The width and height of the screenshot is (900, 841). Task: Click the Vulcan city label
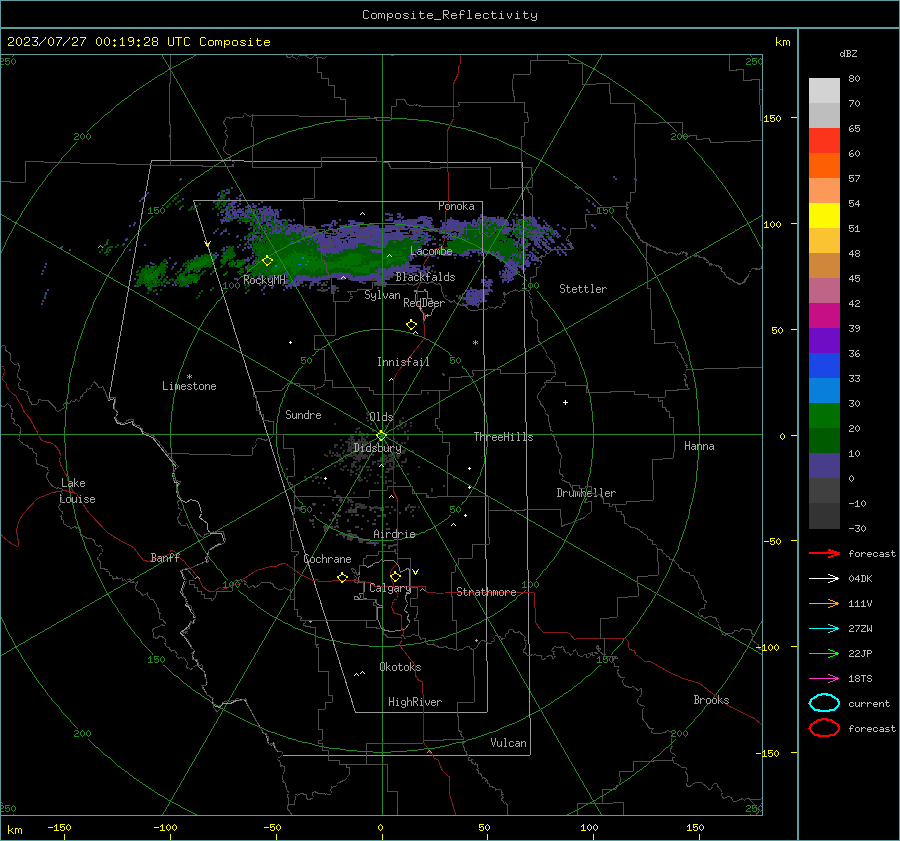508,743
